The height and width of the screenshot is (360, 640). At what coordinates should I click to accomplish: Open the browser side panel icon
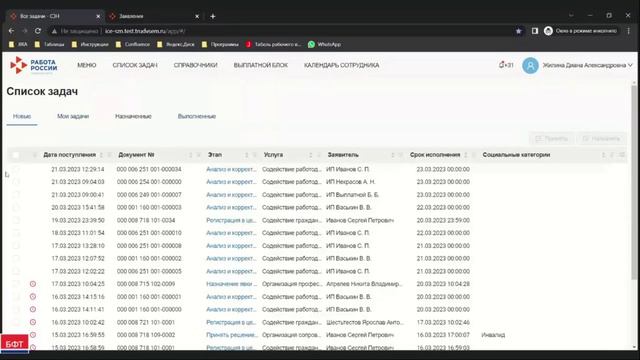(x=535, y=31)
